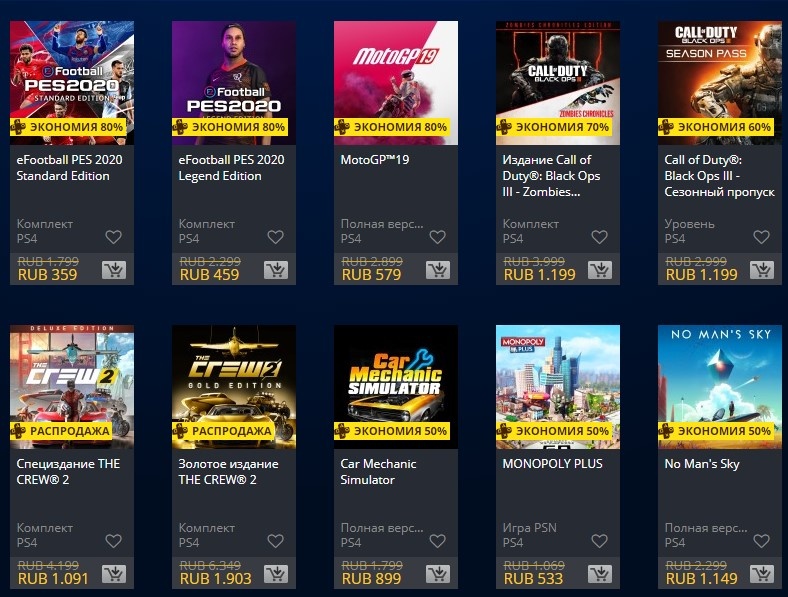This screenshot has width=788, height=597.
Task: Open Black Ops III Zombies Chronicles cover
Action: click(x=558, y=83)
